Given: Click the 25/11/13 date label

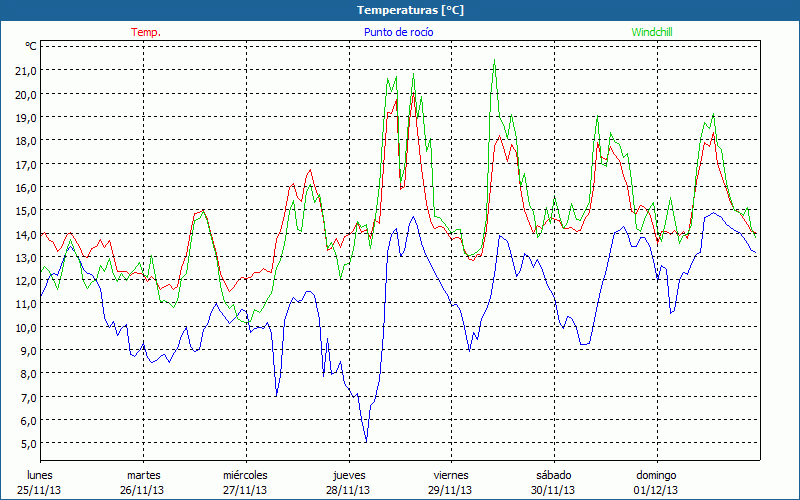Looking at the screenshot, I should click(x=40, y=490).
